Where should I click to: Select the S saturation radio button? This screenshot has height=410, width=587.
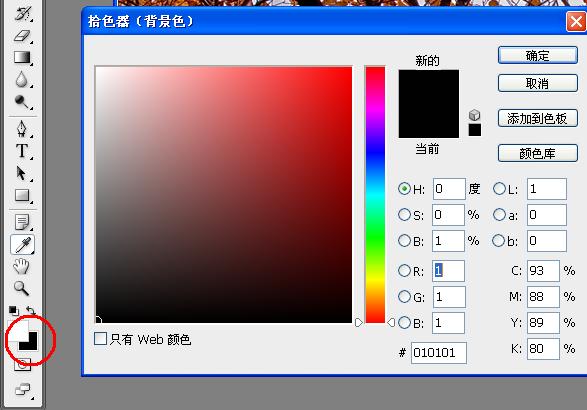[404, 215]
